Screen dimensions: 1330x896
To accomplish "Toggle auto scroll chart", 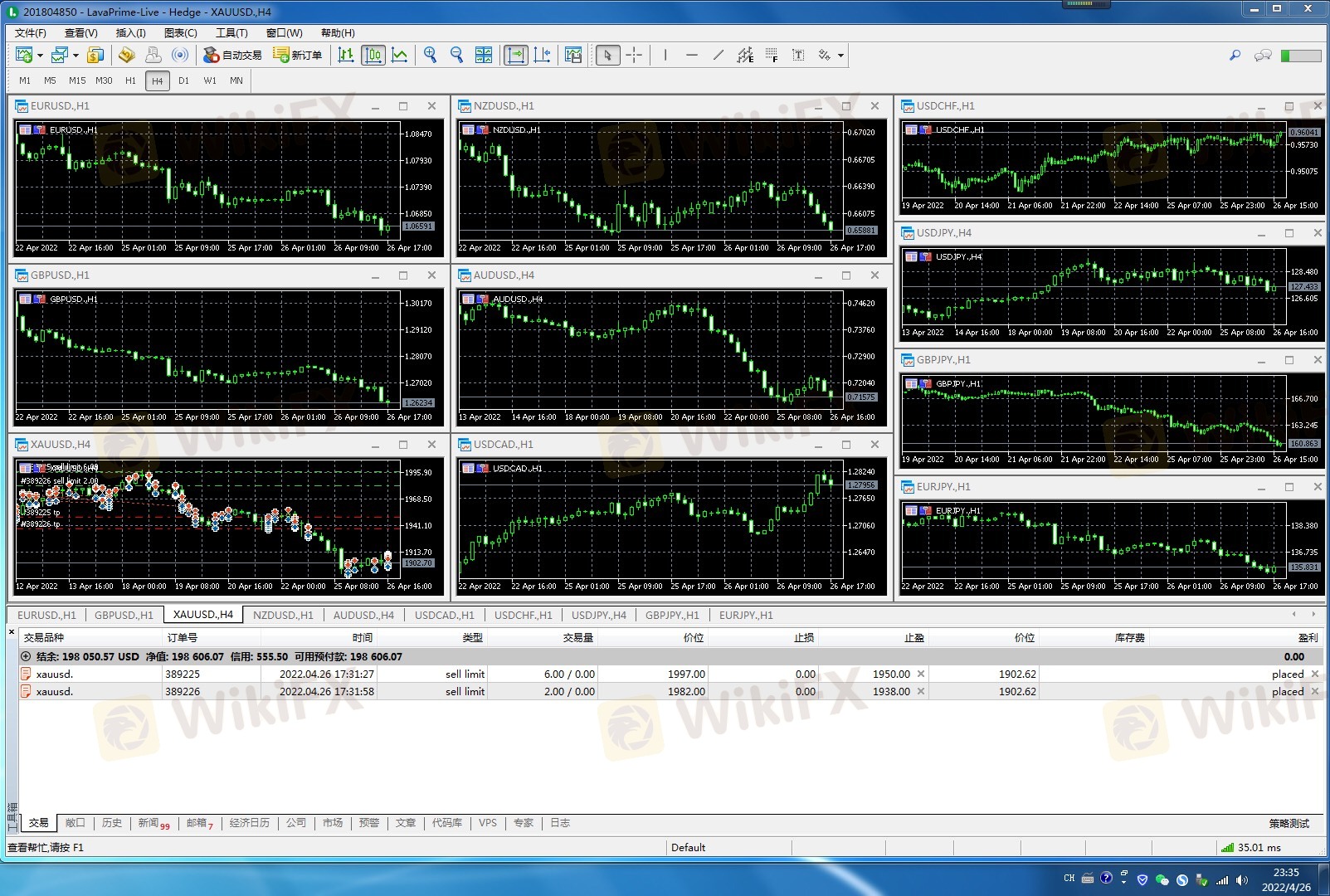I will tap(515, 55).
